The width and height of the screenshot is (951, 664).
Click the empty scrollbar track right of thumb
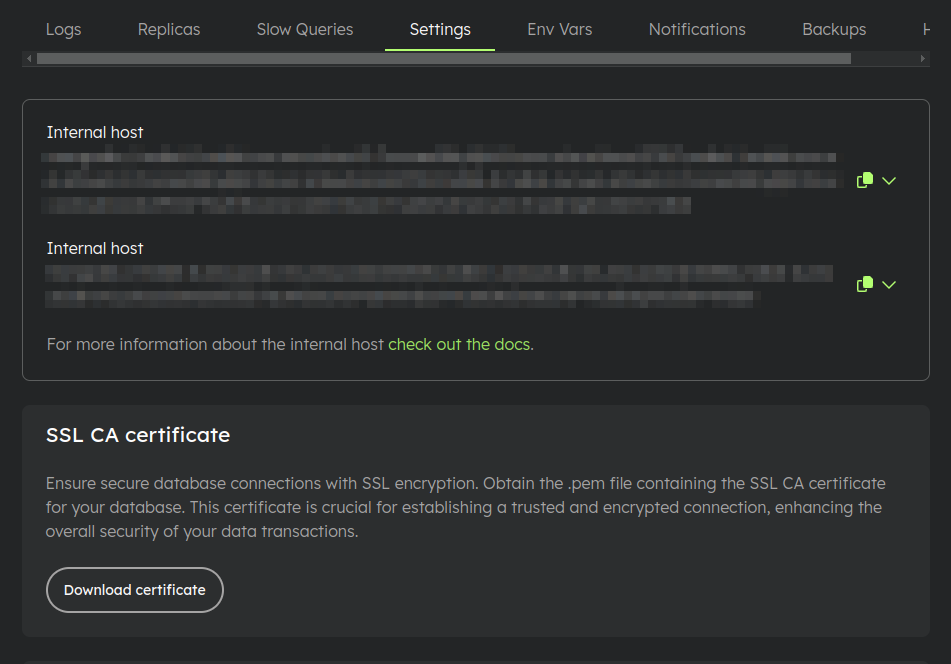[884, 59]
